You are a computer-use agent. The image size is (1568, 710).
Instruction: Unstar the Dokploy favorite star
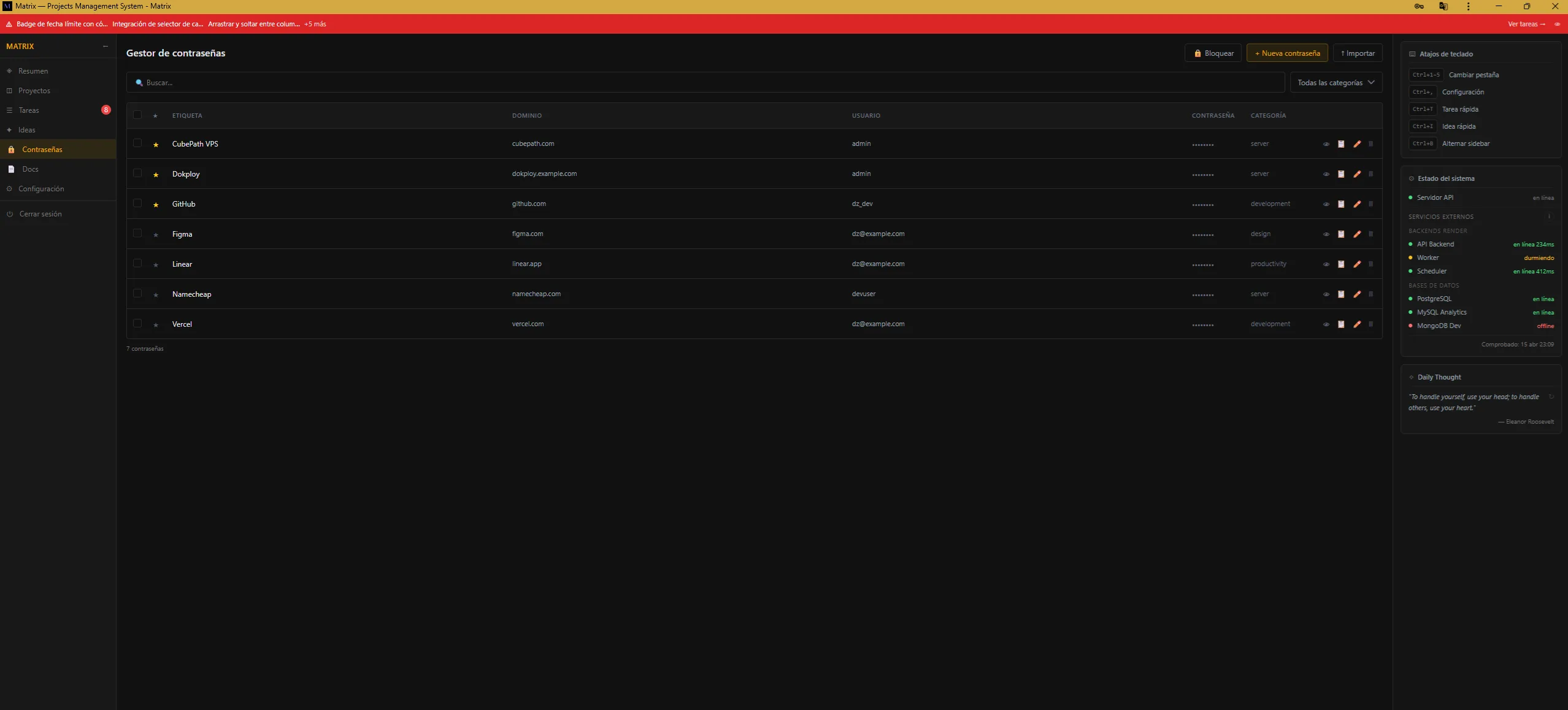[x=156, y=175]
